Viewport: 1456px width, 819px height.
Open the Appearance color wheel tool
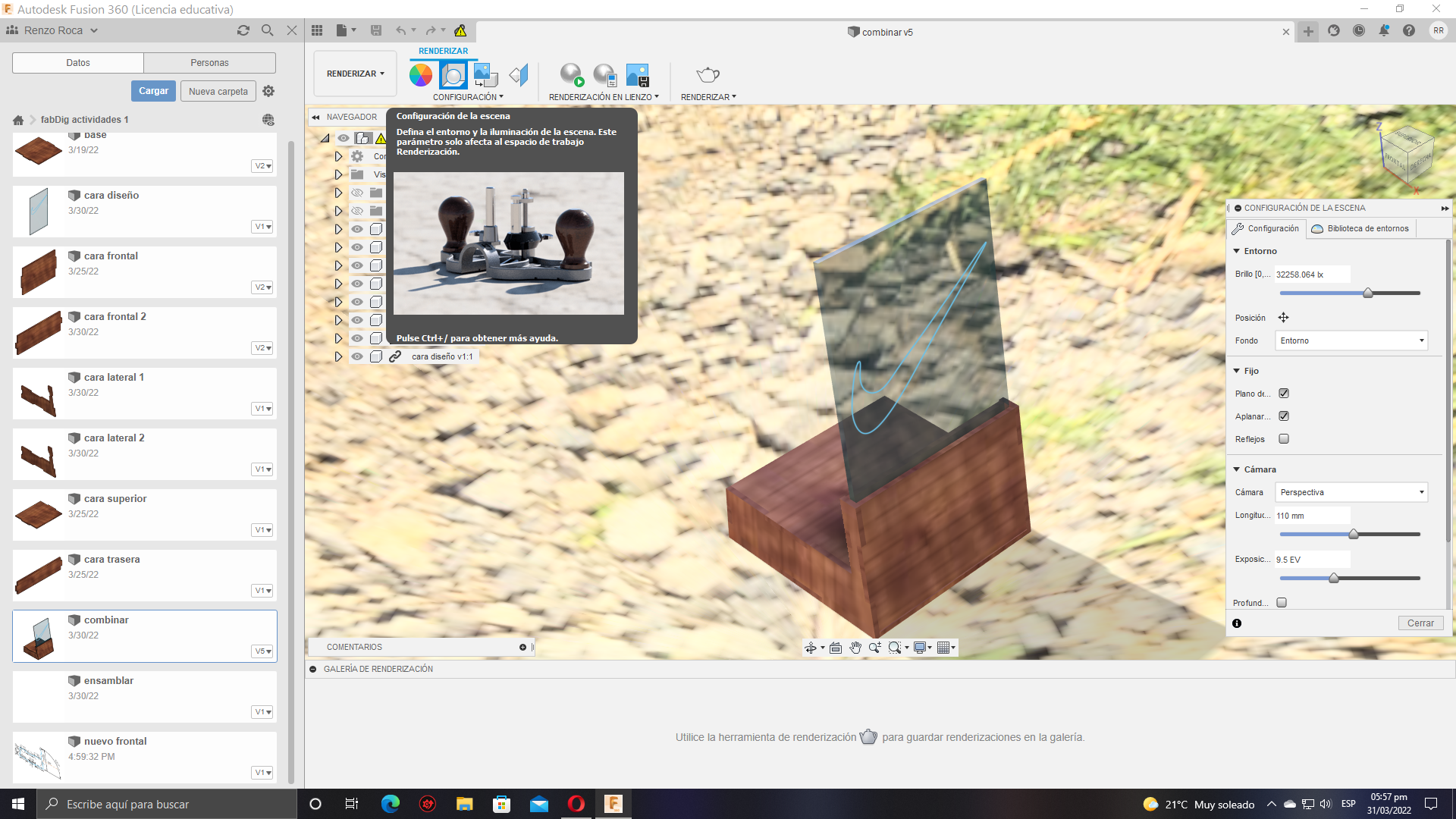click(x=420, y=75)
